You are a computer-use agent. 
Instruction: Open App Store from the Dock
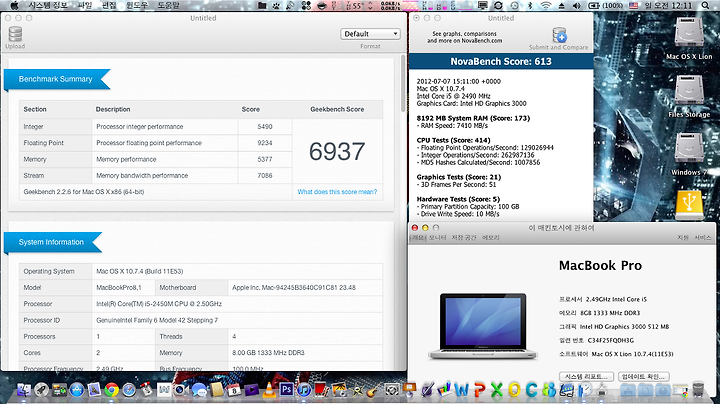[x=77, y=390]
